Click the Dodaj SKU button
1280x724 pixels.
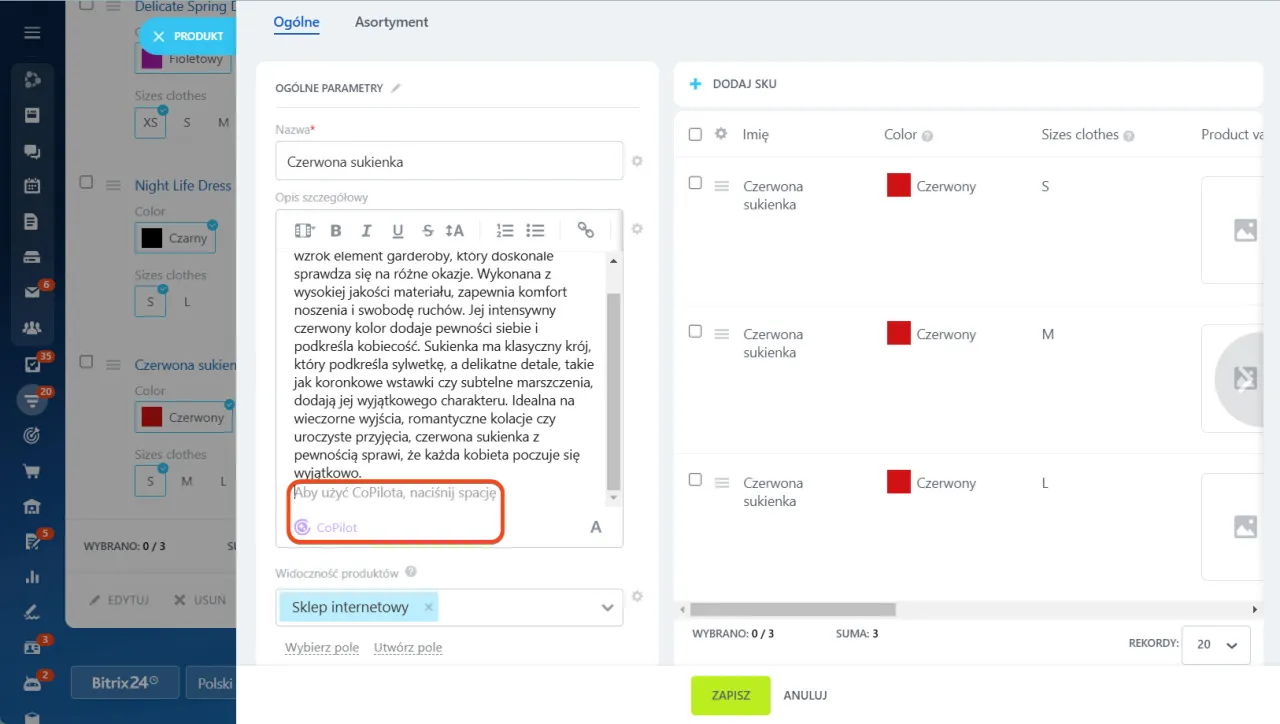coord(733,84)
